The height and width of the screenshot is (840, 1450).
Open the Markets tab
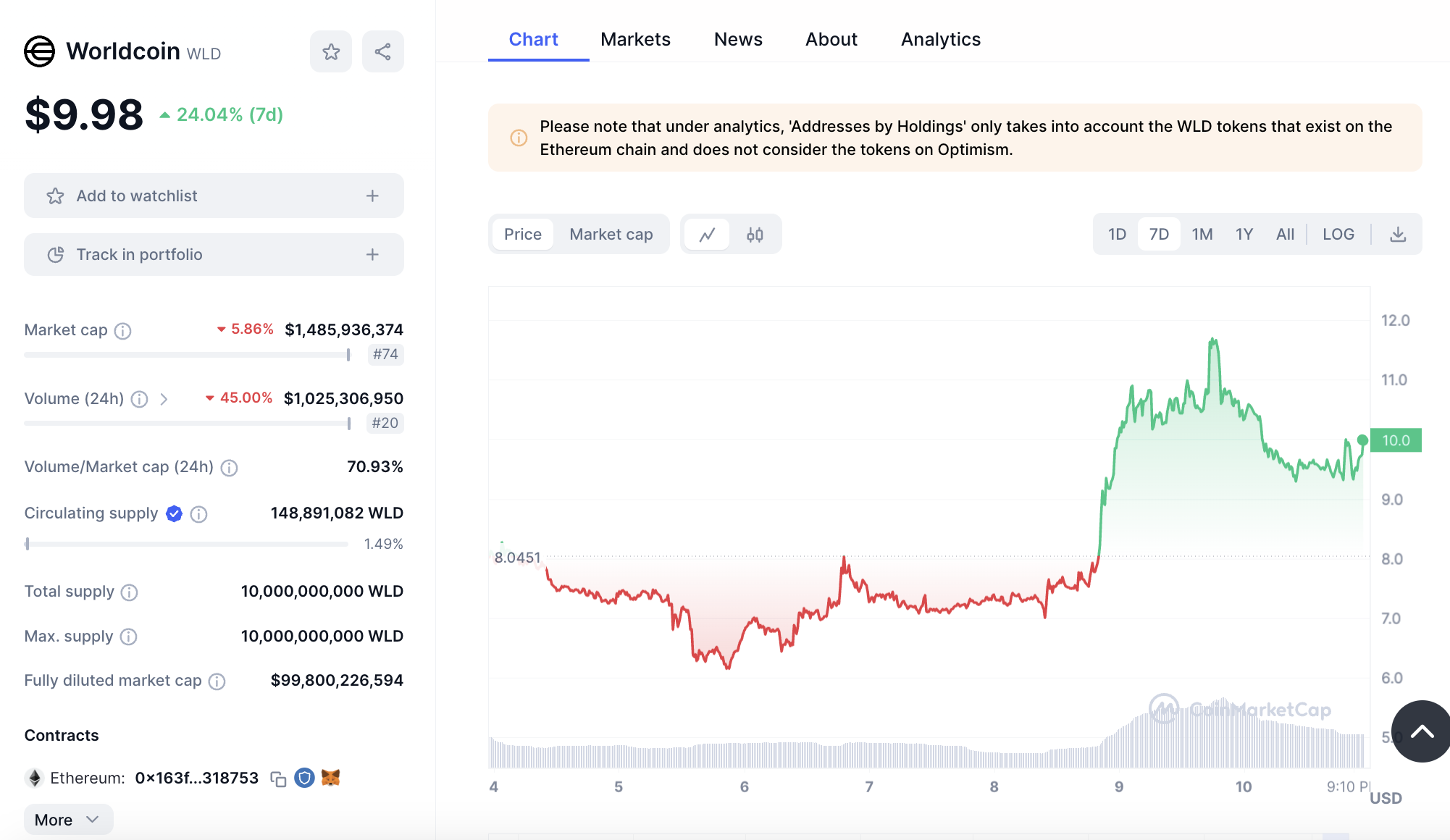(x=635, y=39)
